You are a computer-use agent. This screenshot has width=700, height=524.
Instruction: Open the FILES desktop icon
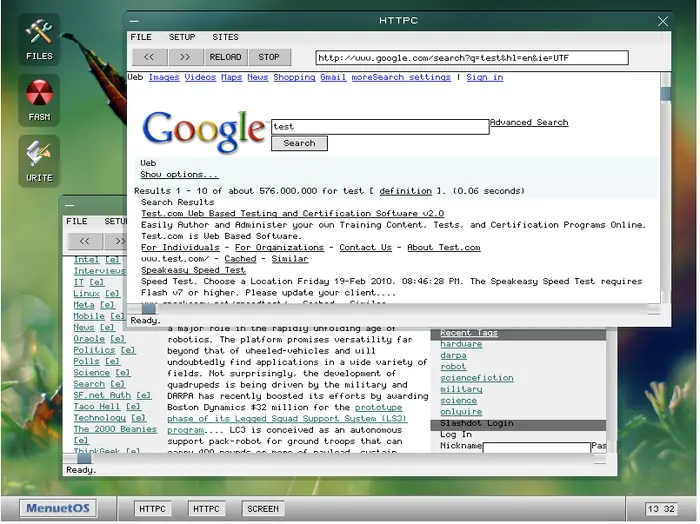[39, 40]
